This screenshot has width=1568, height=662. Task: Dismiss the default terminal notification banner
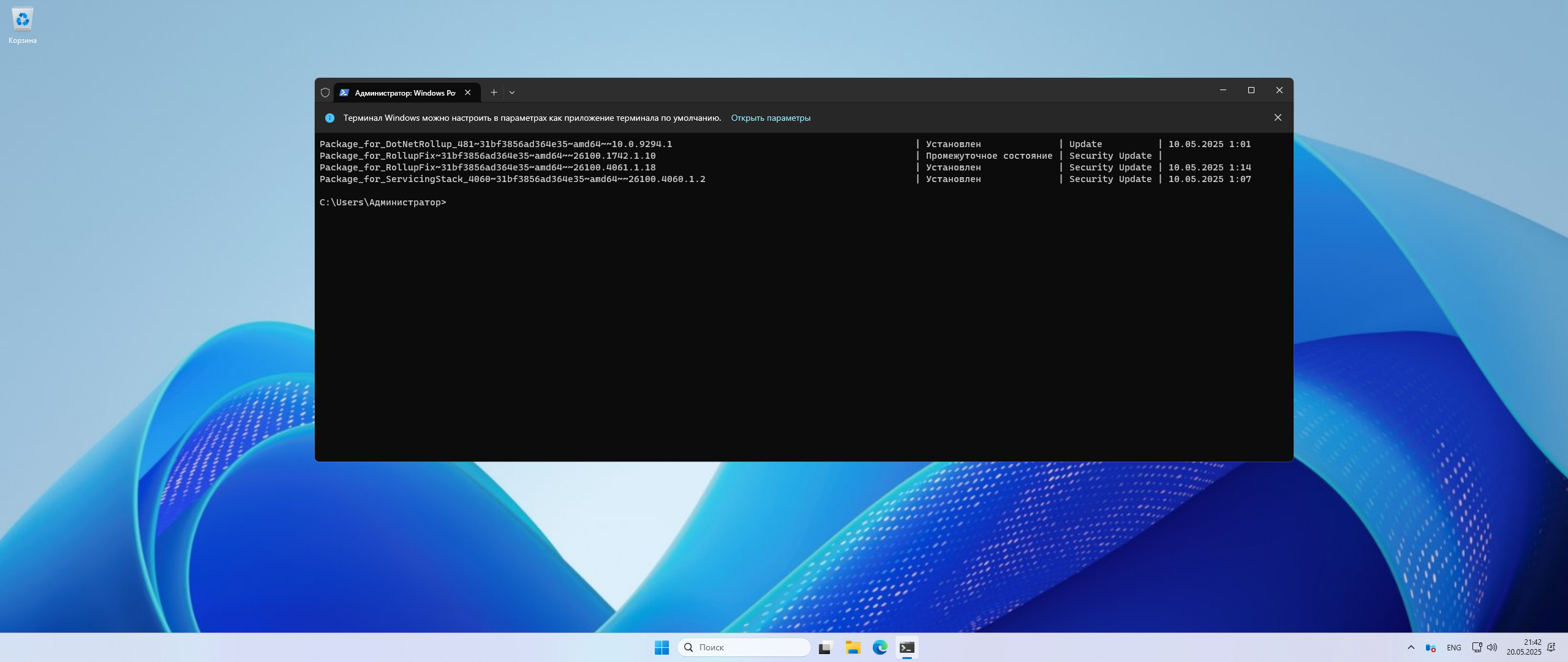coord(1277,117)
